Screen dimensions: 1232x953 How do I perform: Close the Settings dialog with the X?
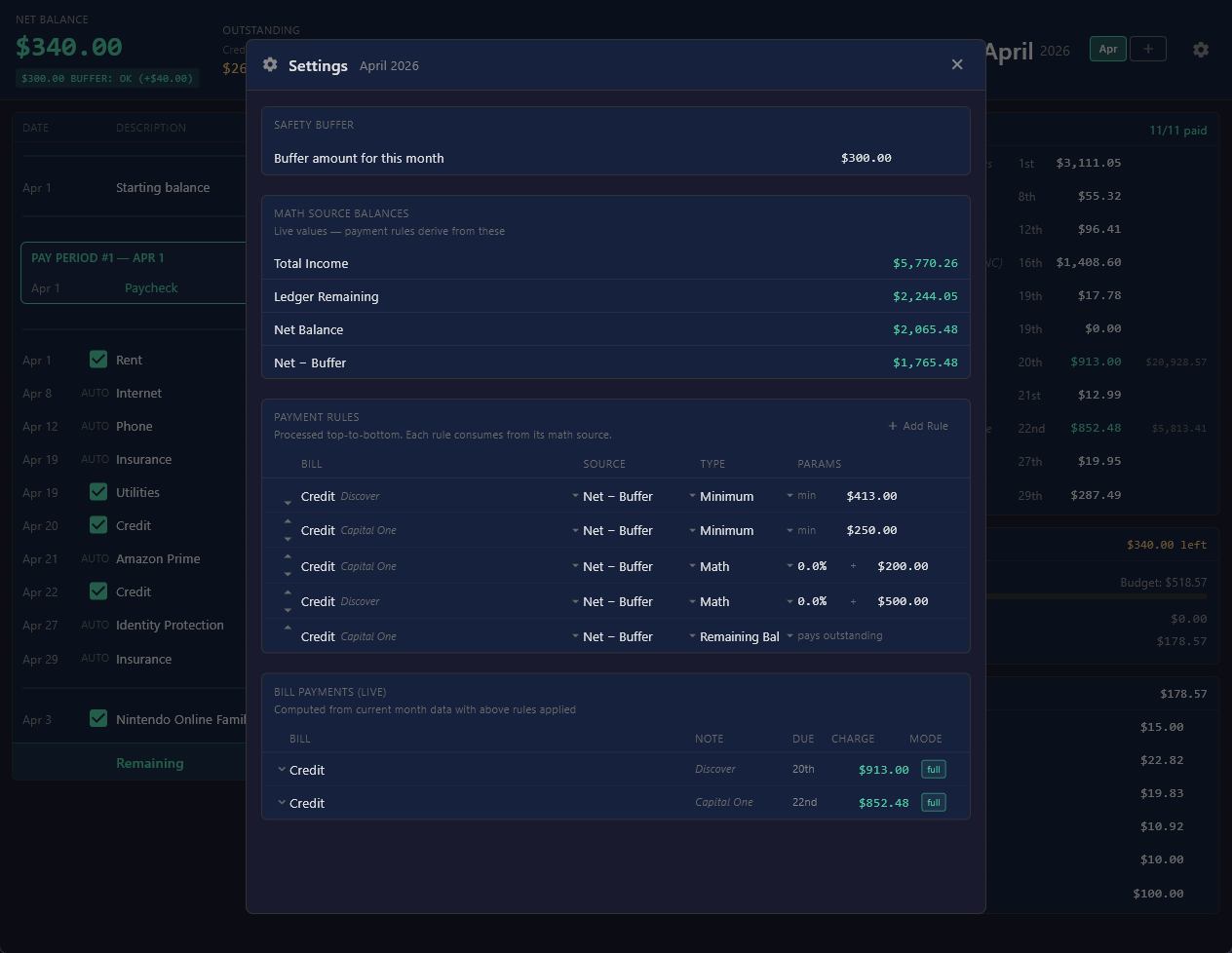[x=957, y=64]
